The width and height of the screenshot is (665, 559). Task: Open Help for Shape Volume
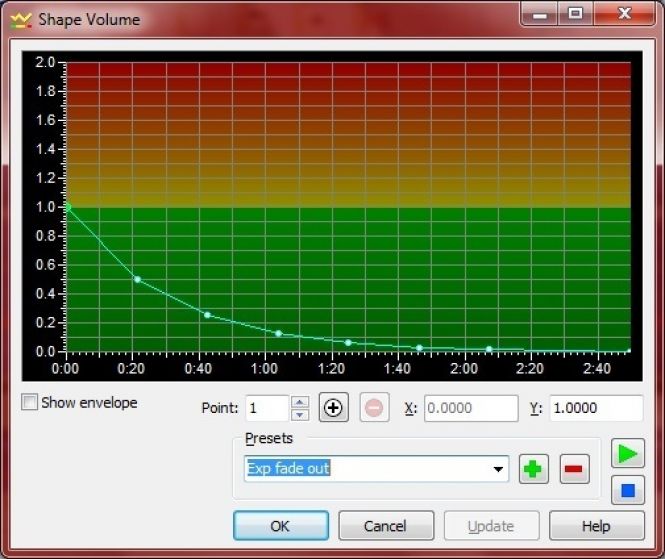tap(596, 525)
